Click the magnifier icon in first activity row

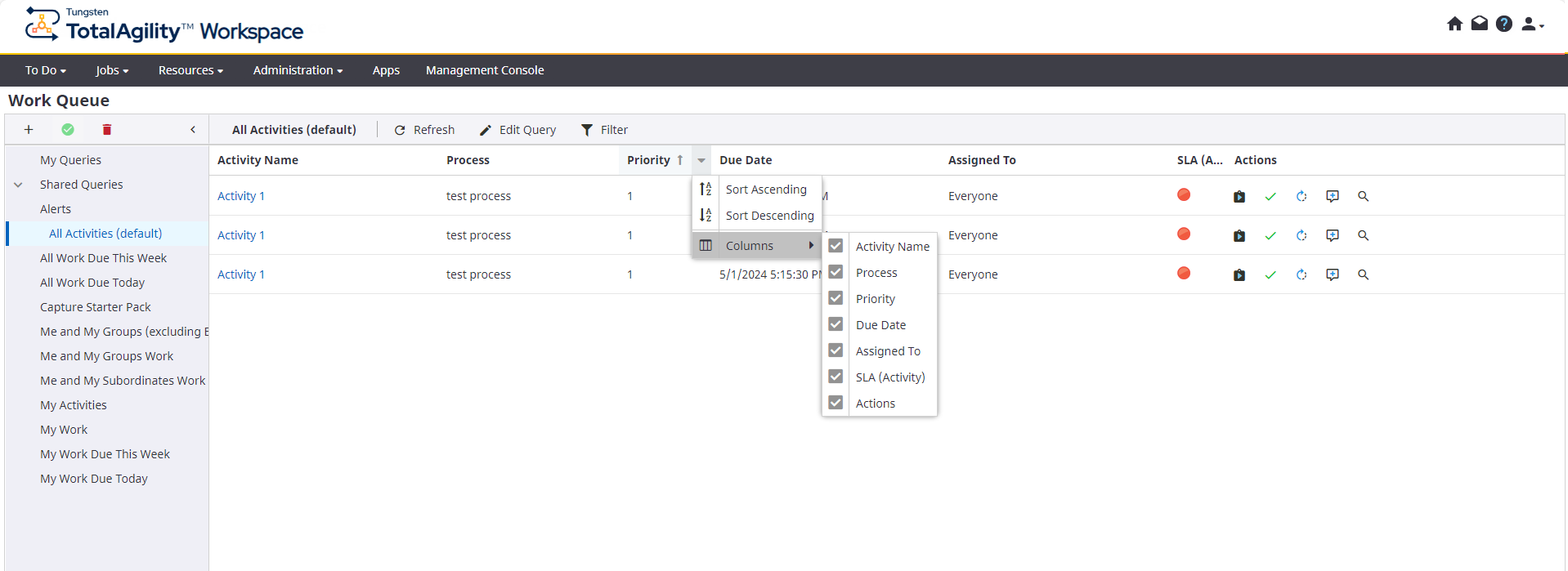(x=1363, y=197)
